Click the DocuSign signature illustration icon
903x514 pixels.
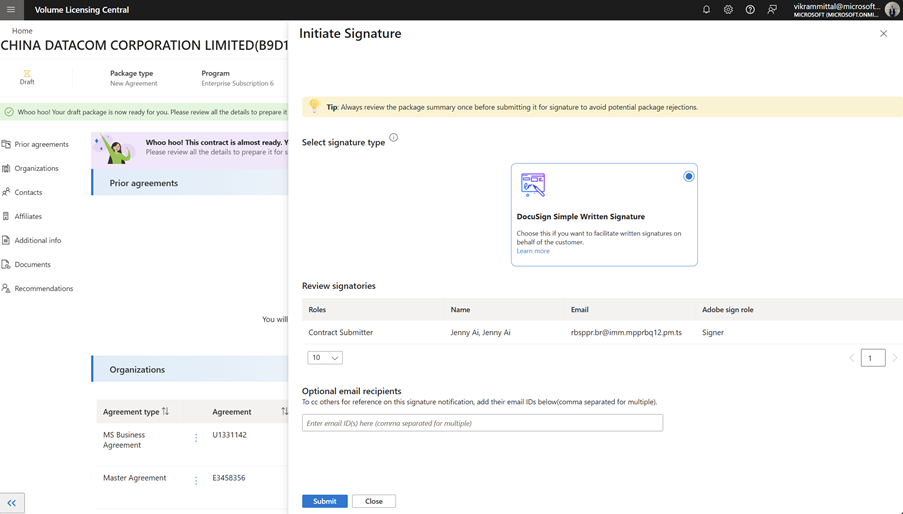tap(533, 184)
